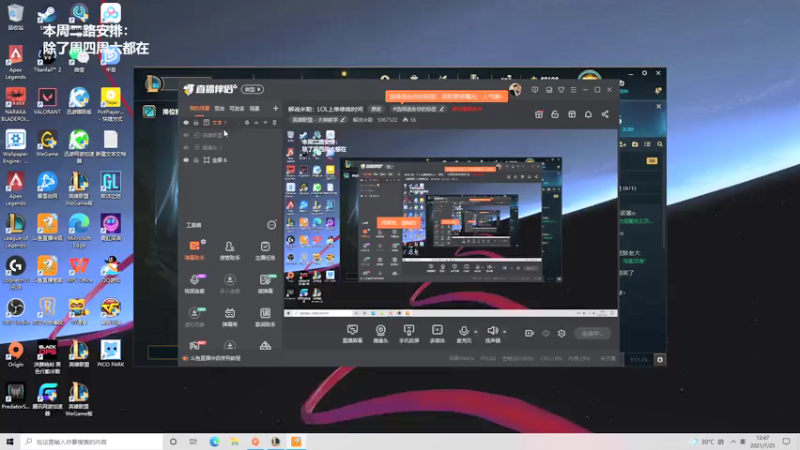The width and height of the screenshot is (800, 450).
Task: Click the user avatar in the title bar
Action: click(x=515, y=90)
